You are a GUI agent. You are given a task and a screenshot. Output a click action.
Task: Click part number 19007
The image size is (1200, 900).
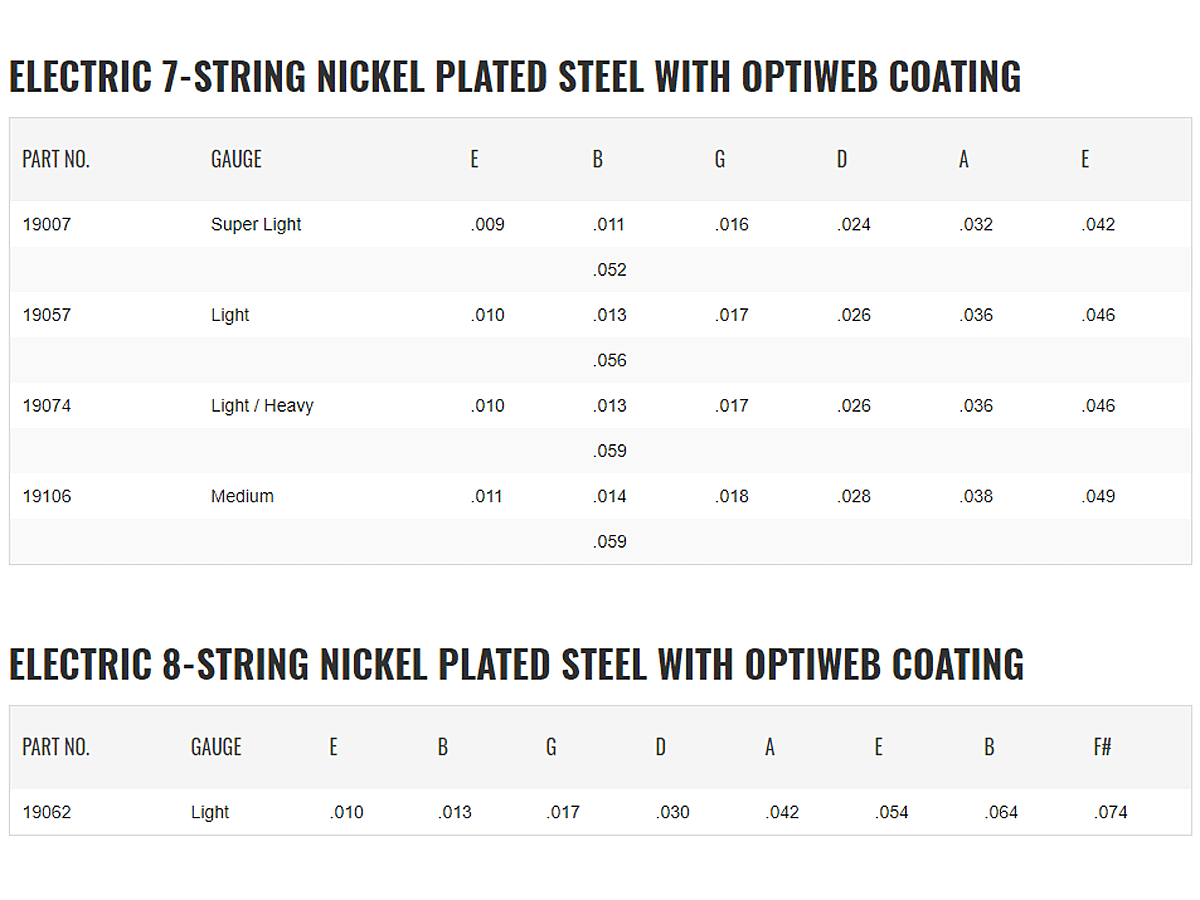[47, 225]
